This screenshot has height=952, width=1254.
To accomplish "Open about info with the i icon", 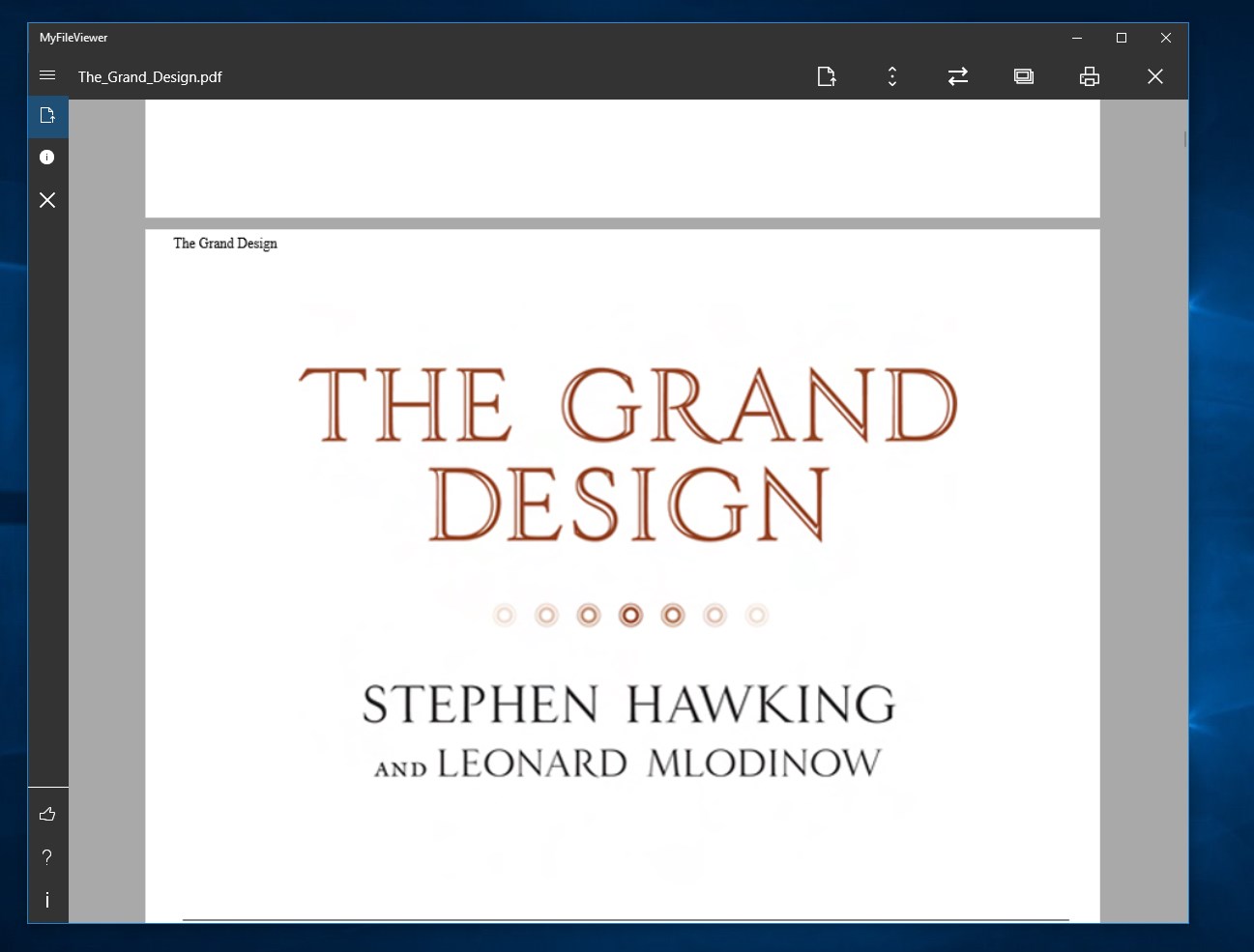I will 47,900.
